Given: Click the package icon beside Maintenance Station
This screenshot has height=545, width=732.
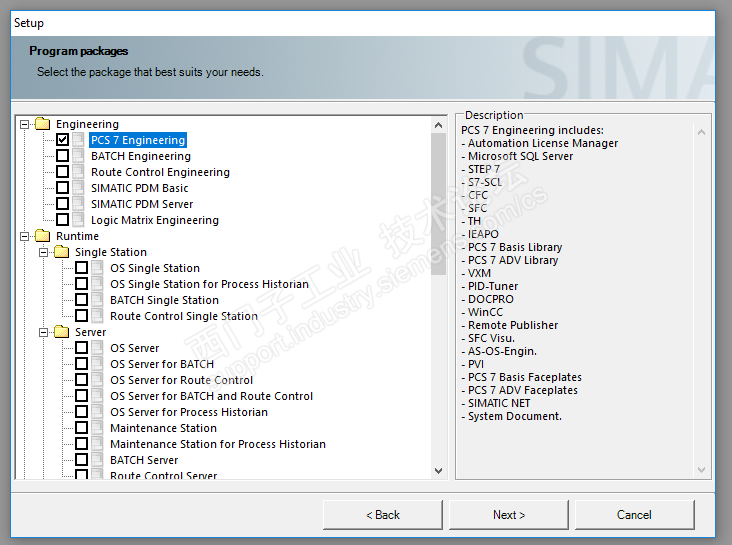Looking at the screenshot, I should 98,427.
